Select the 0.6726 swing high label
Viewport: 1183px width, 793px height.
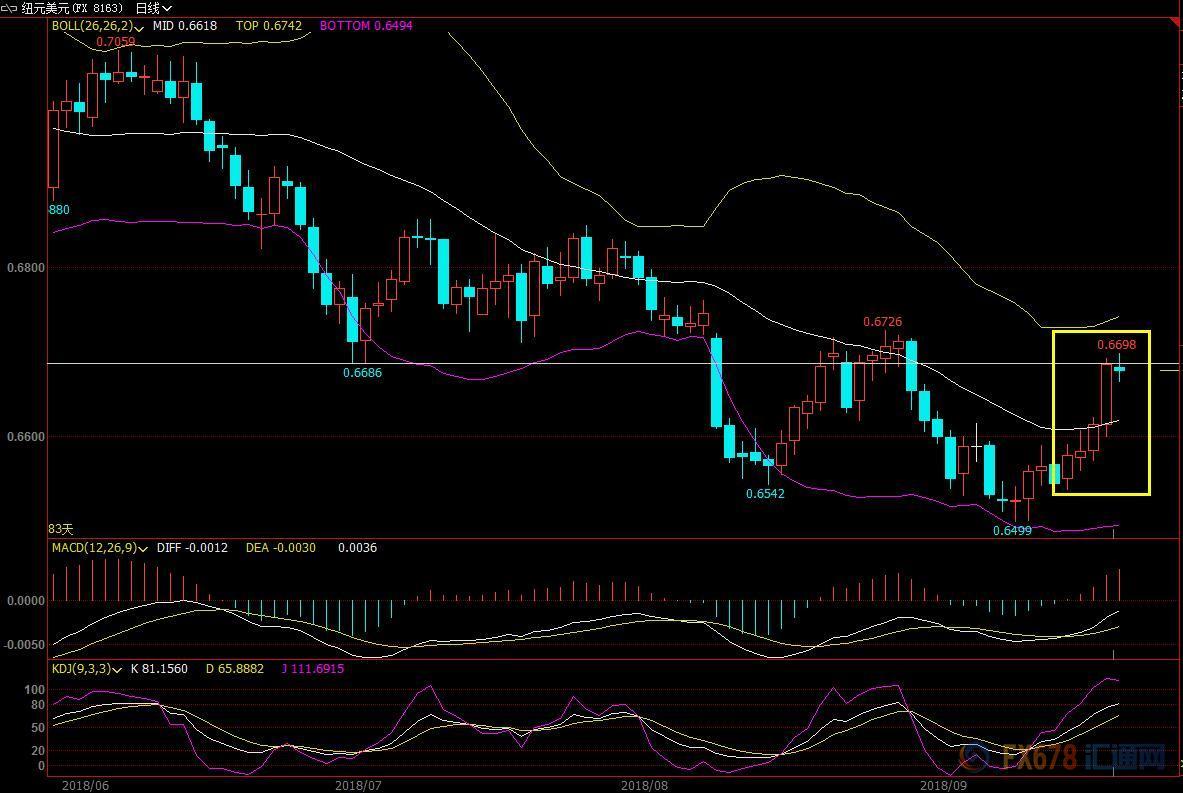(x=882, y=322)
